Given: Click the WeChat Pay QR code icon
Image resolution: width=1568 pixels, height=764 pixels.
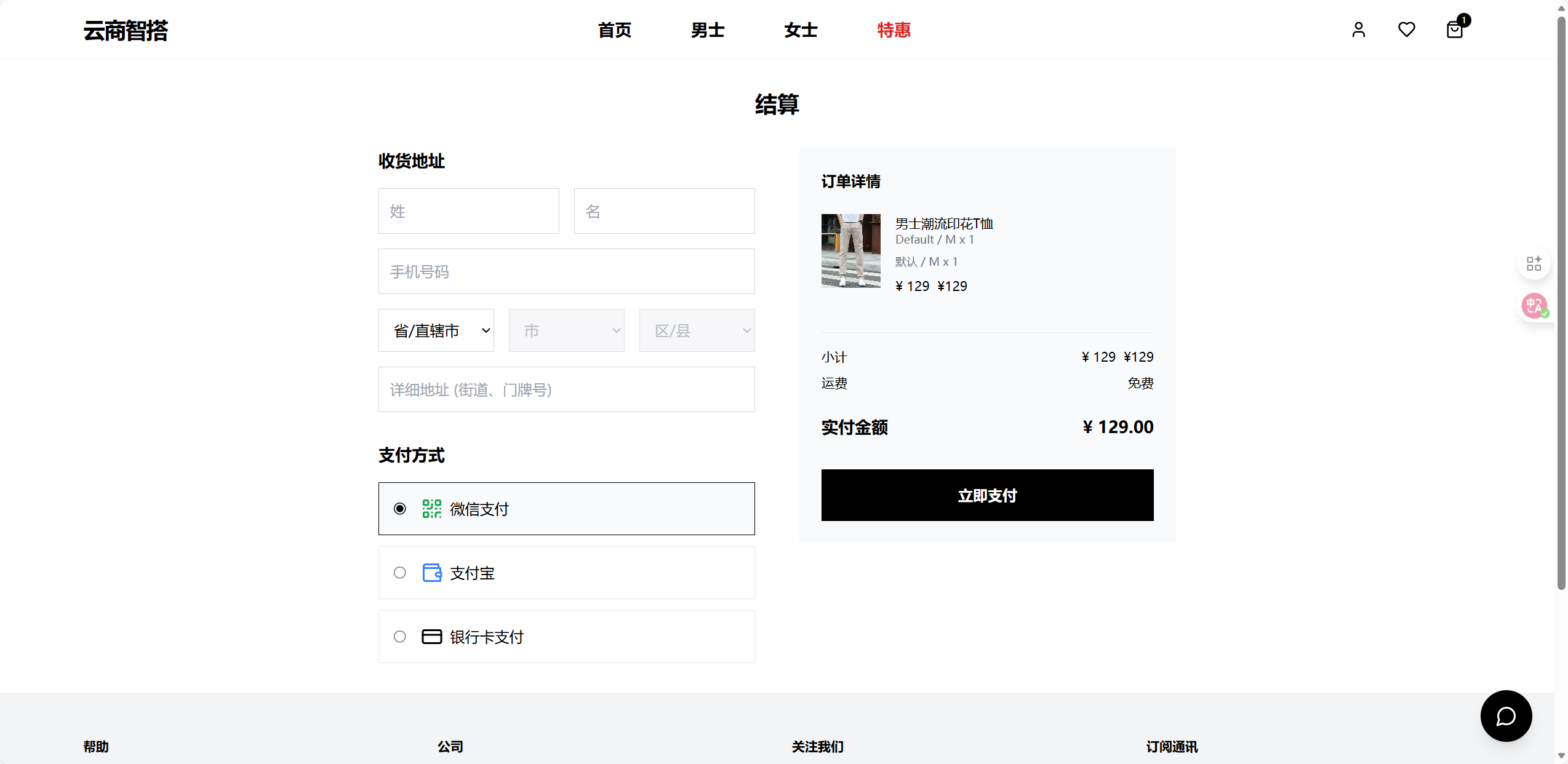Looking at the screenshot, I should (x=431, y=509).
